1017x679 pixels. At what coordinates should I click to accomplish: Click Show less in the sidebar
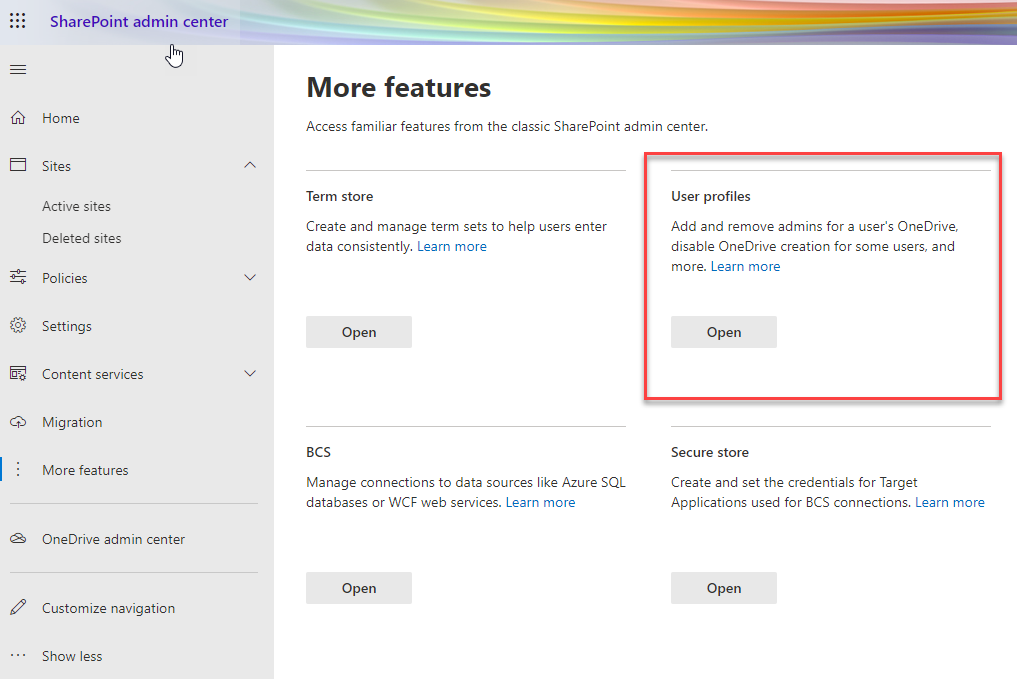(x=72, y=656)
